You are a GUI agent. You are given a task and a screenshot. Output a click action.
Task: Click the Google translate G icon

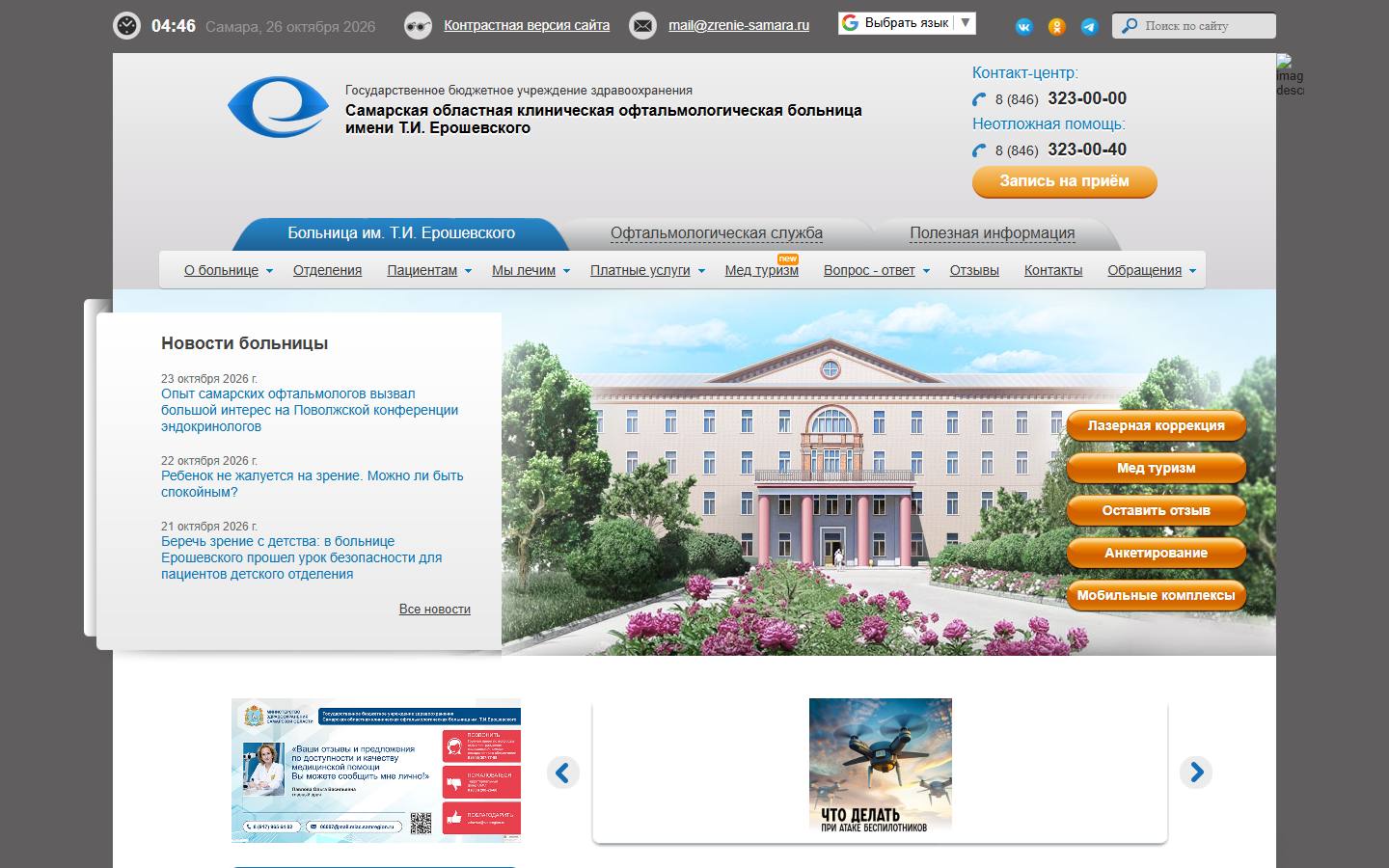click(850, 22)
